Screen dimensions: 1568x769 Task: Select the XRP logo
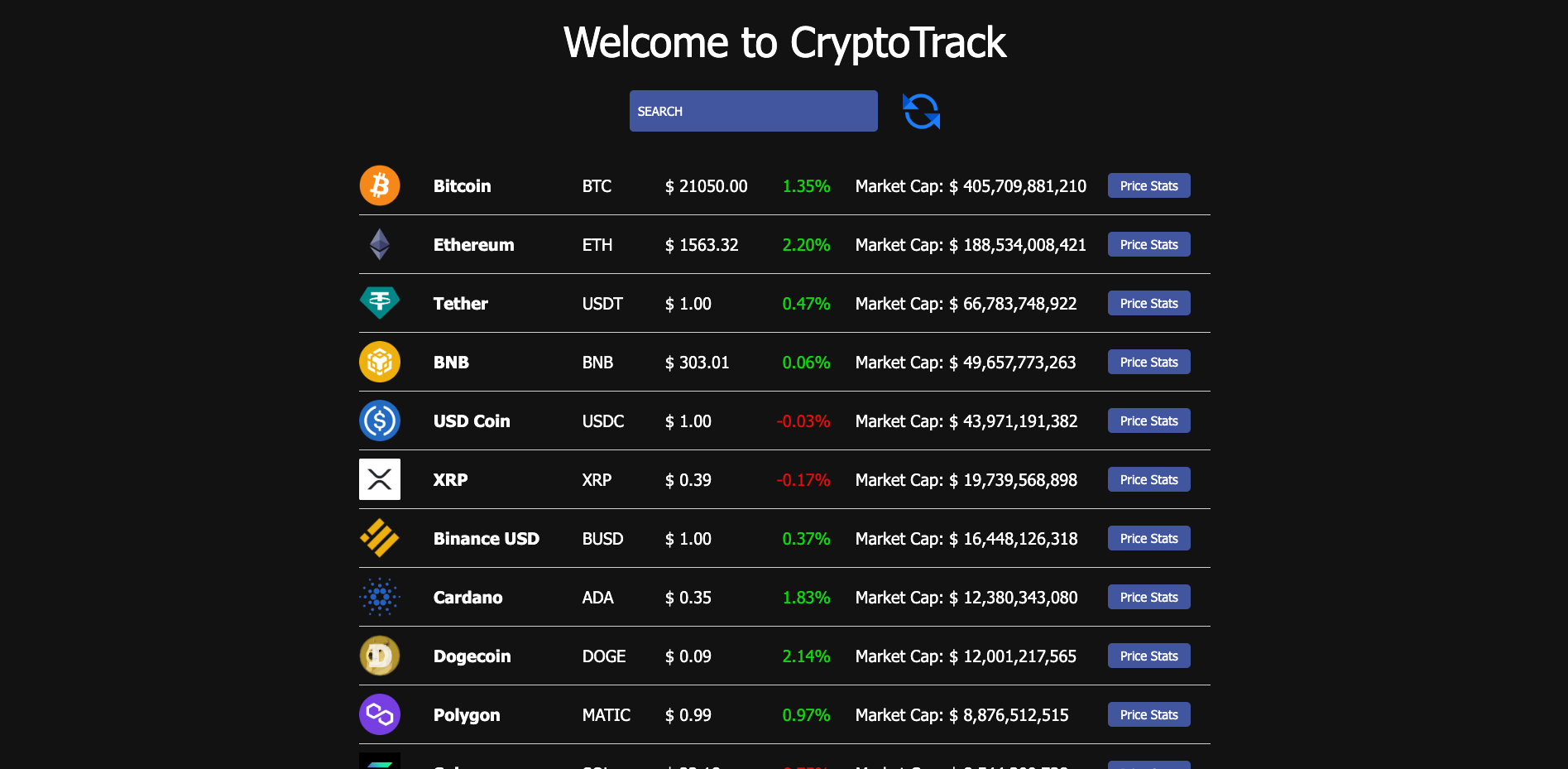(x=379, y=479)
